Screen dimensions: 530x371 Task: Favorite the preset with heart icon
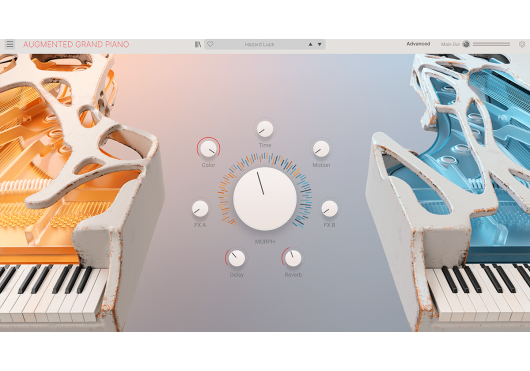tap(210, 44)
